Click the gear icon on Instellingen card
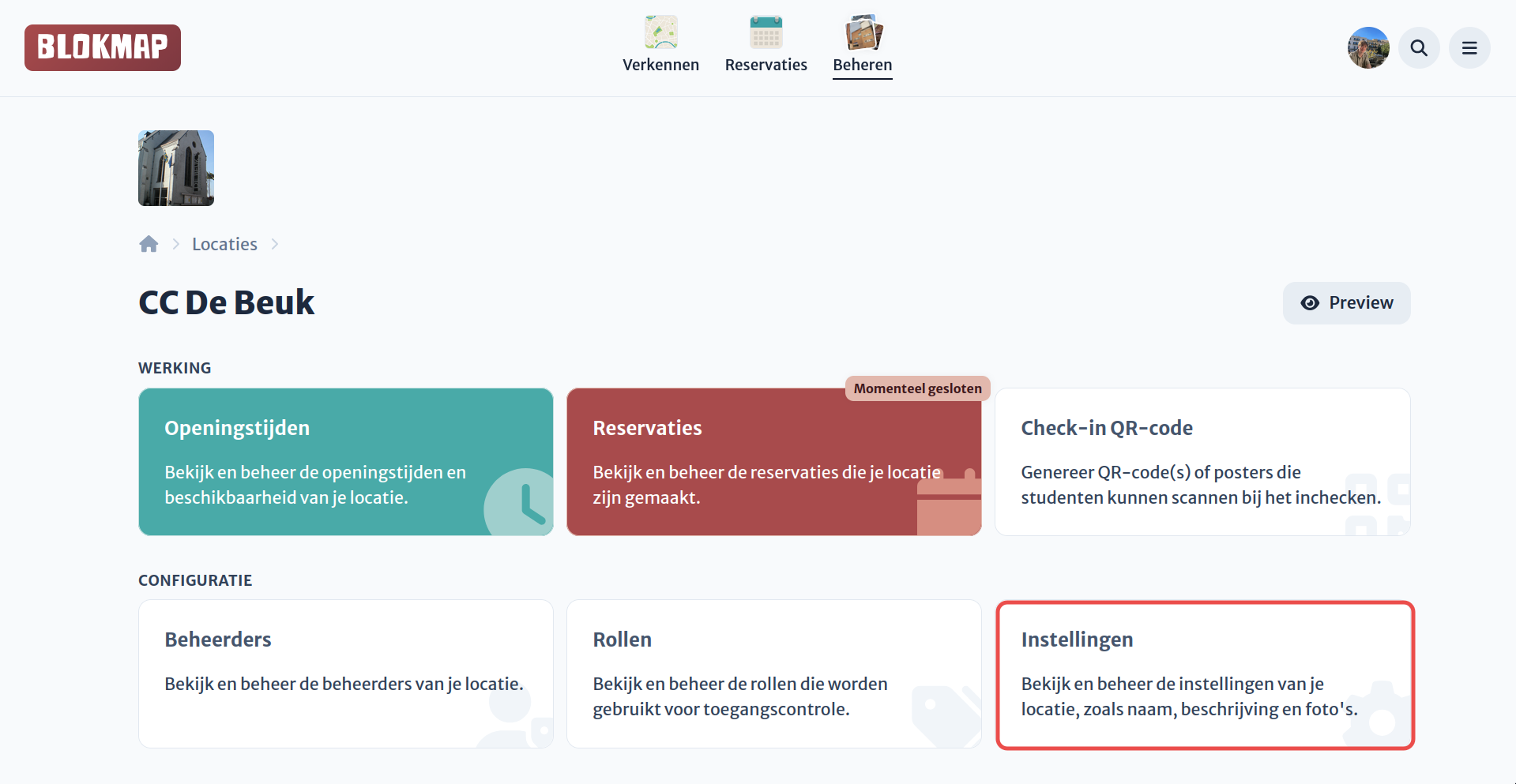1516x784 pixels. click(1377, 714)
